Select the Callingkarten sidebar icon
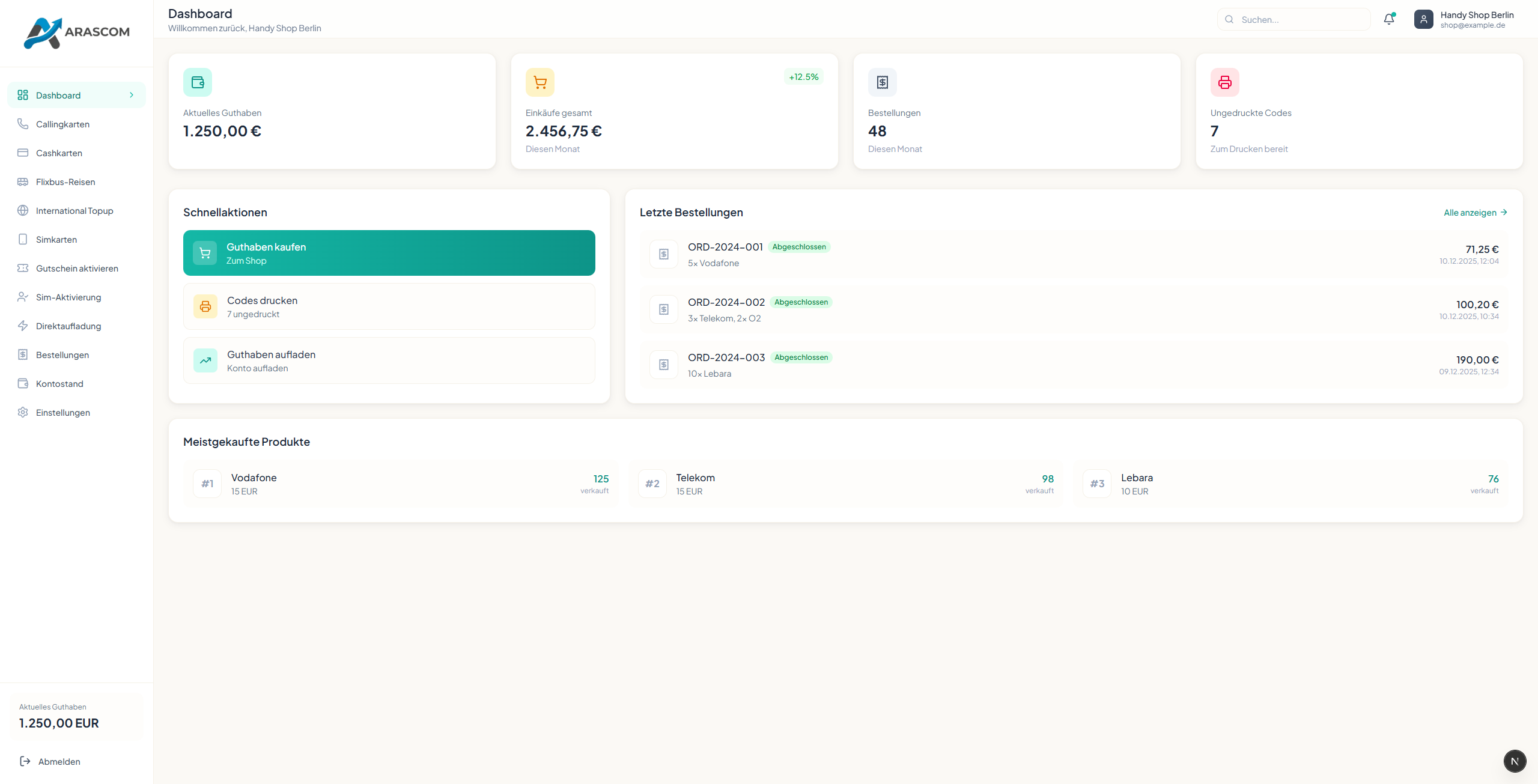1538x784 pixels. (x=23, y=124)
